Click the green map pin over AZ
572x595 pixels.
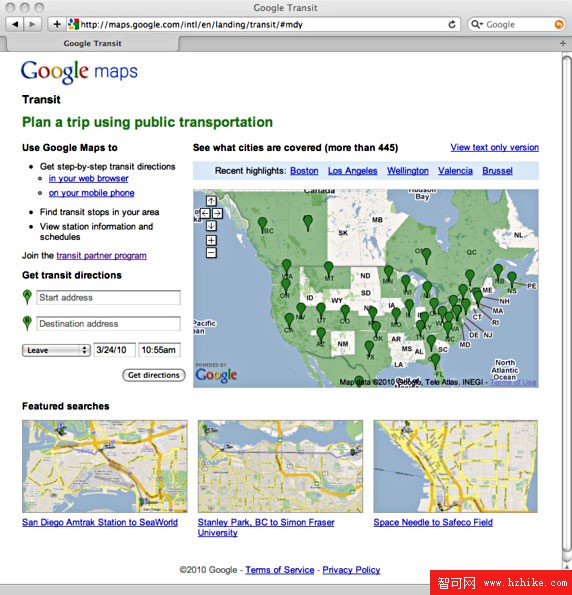[x=321, y=335]
